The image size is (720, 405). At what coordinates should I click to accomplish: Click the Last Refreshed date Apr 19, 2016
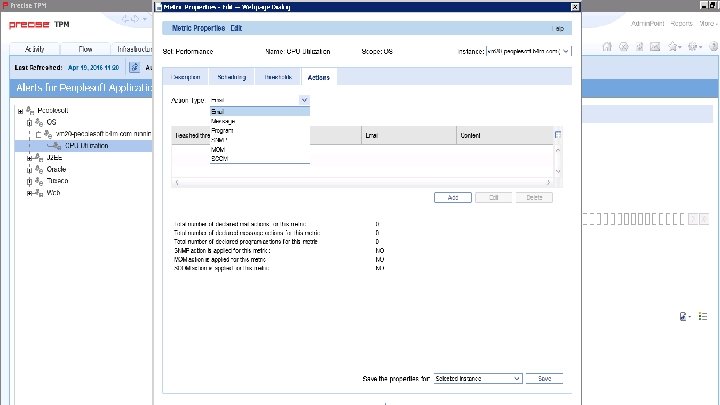click(x=94, y=68)
